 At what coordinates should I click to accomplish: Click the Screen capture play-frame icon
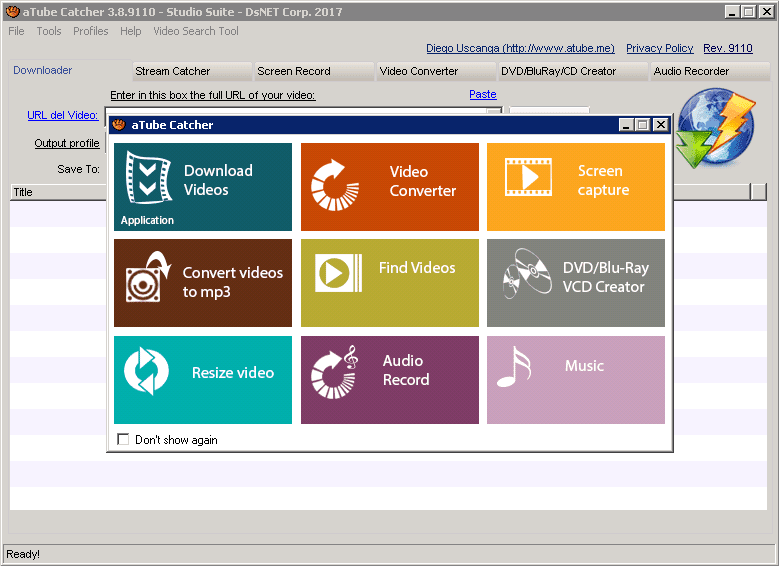528,177
